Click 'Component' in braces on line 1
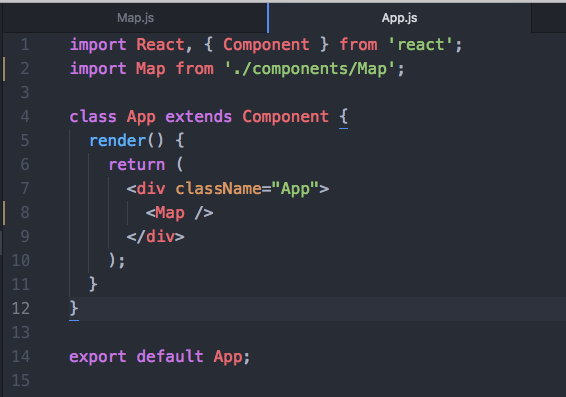 (x=266, y=45)
